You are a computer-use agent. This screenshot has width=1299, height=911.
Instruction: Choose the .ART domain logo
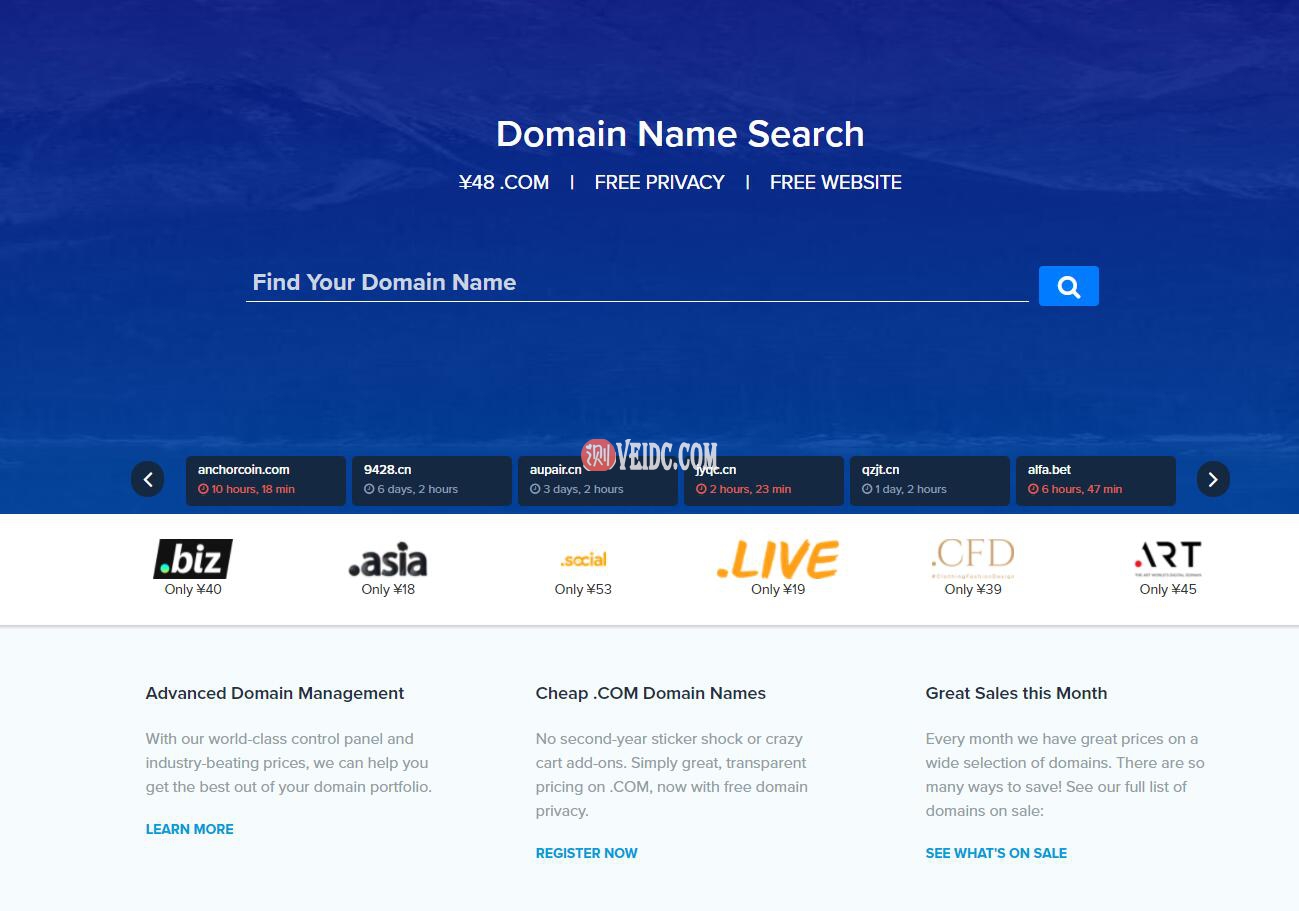pyautogui.click(x=1167, y=559)
